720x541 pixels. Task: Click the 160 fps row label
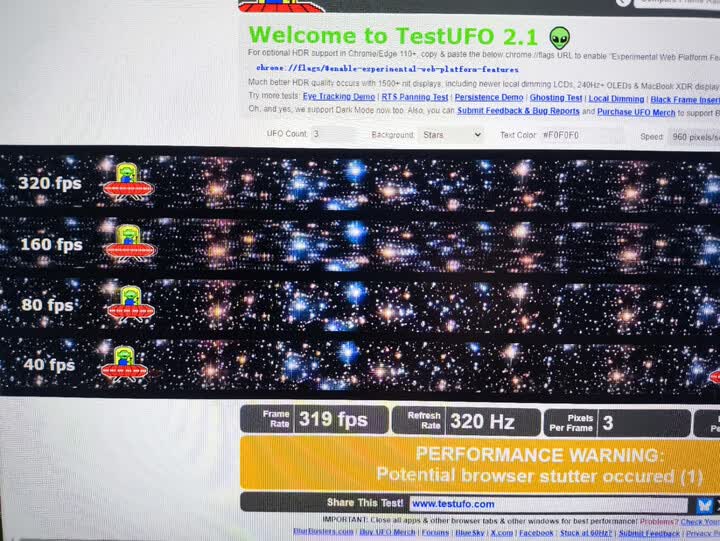click(x=51, y=244)
